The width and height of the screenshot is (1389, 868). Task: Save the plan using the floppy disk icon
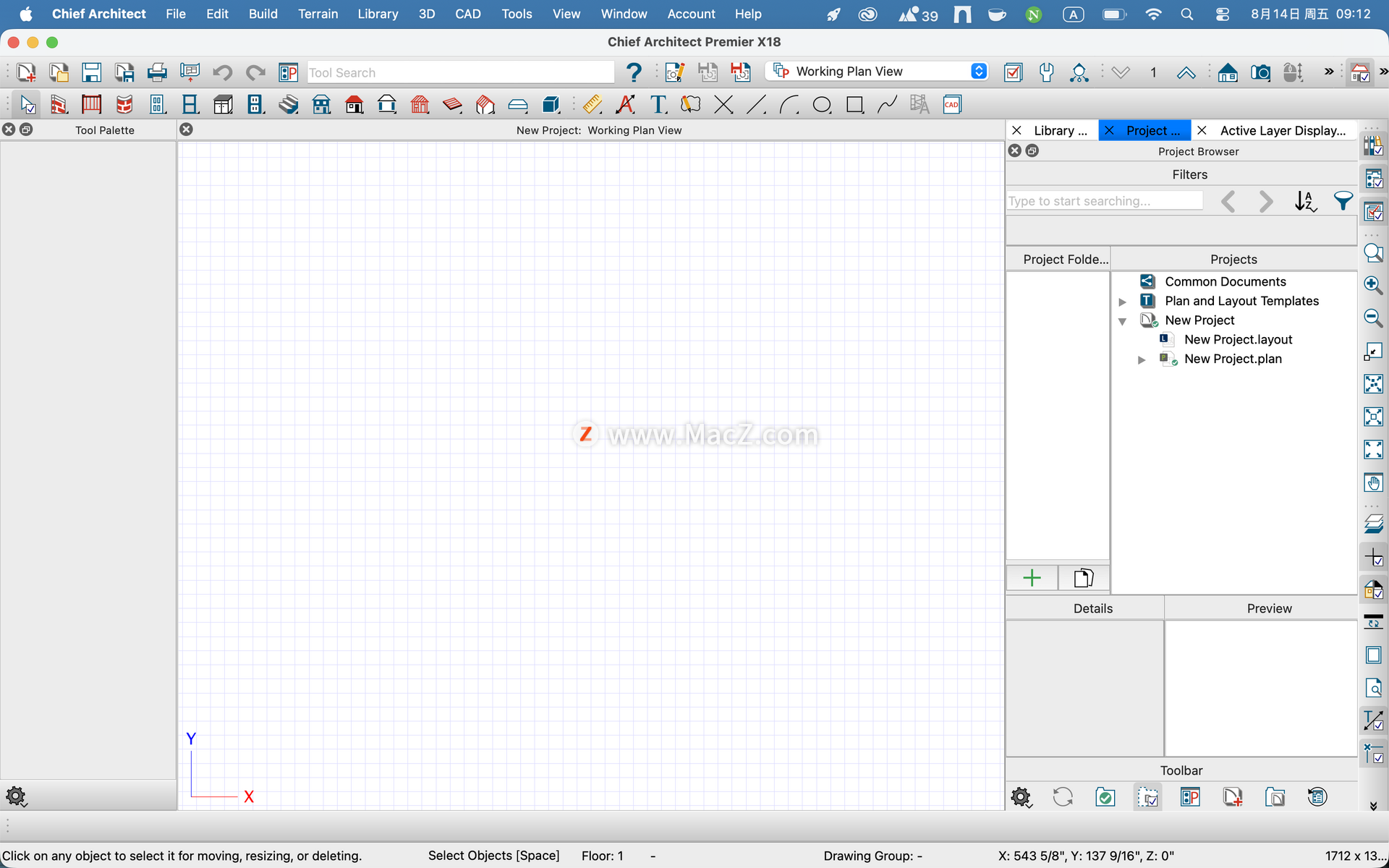point(91,72)
